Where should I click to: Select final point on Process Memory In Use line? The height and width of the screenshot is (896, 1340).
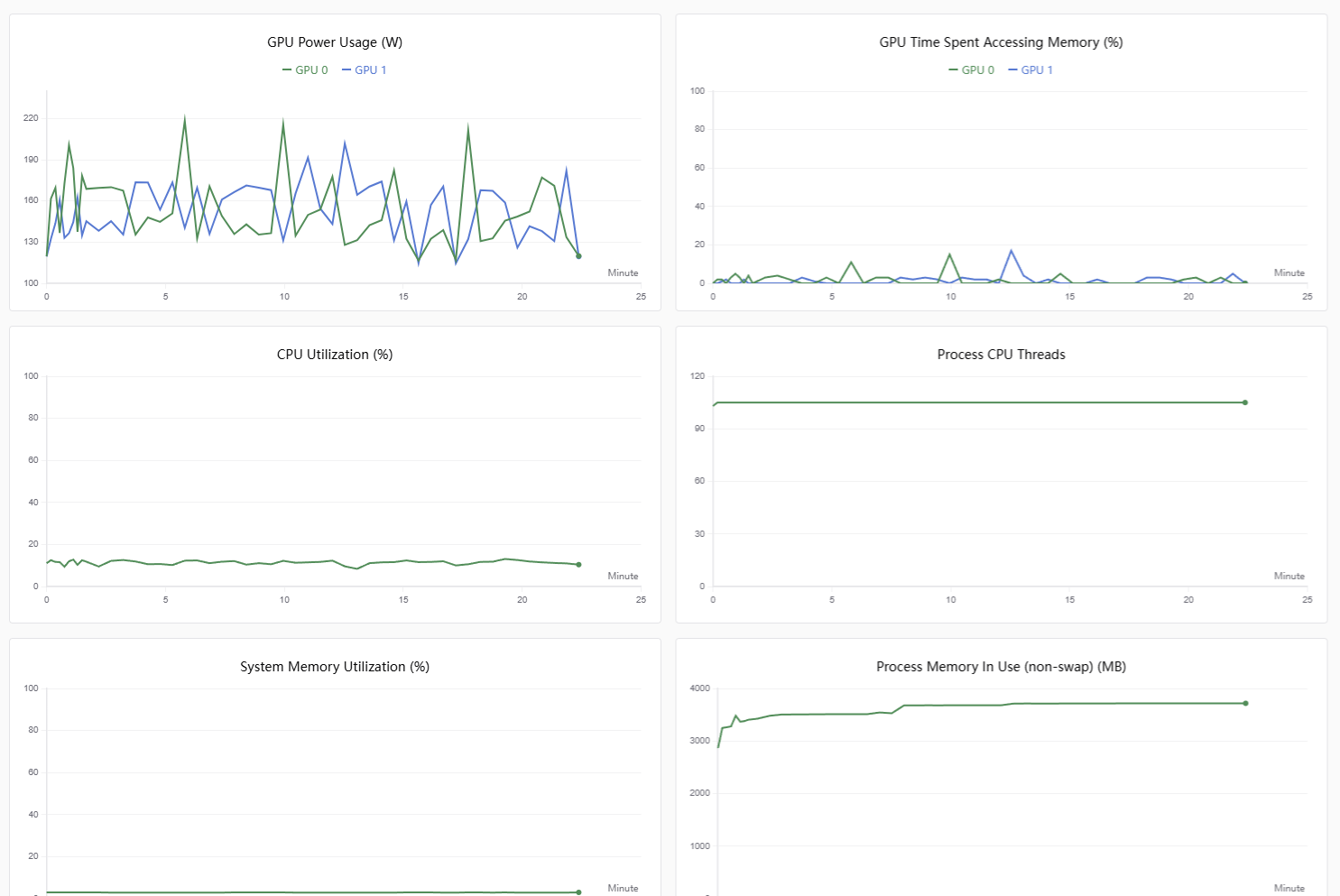tap(1245, 703)
